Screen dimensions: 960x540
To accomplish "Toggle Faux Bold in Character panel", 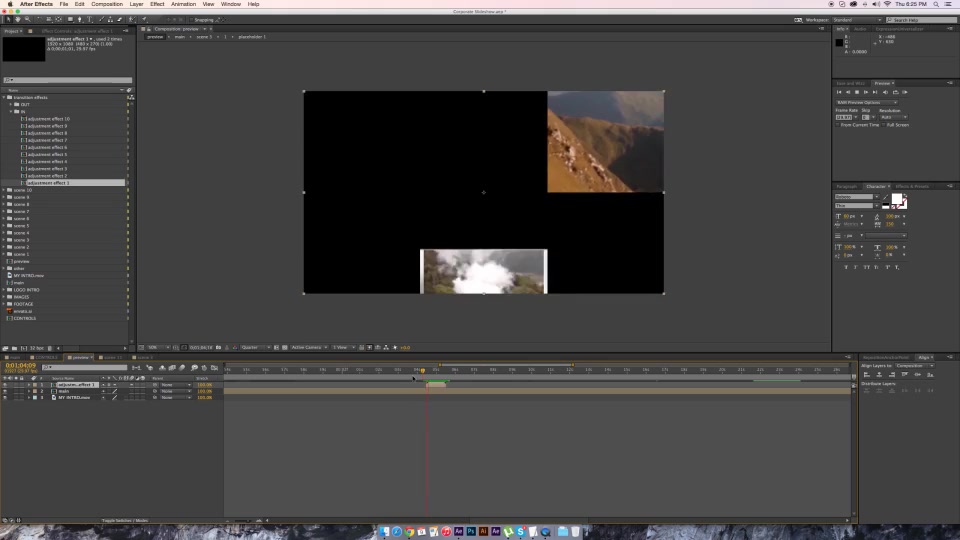I will pyautogui.click(x=846, y=267).
